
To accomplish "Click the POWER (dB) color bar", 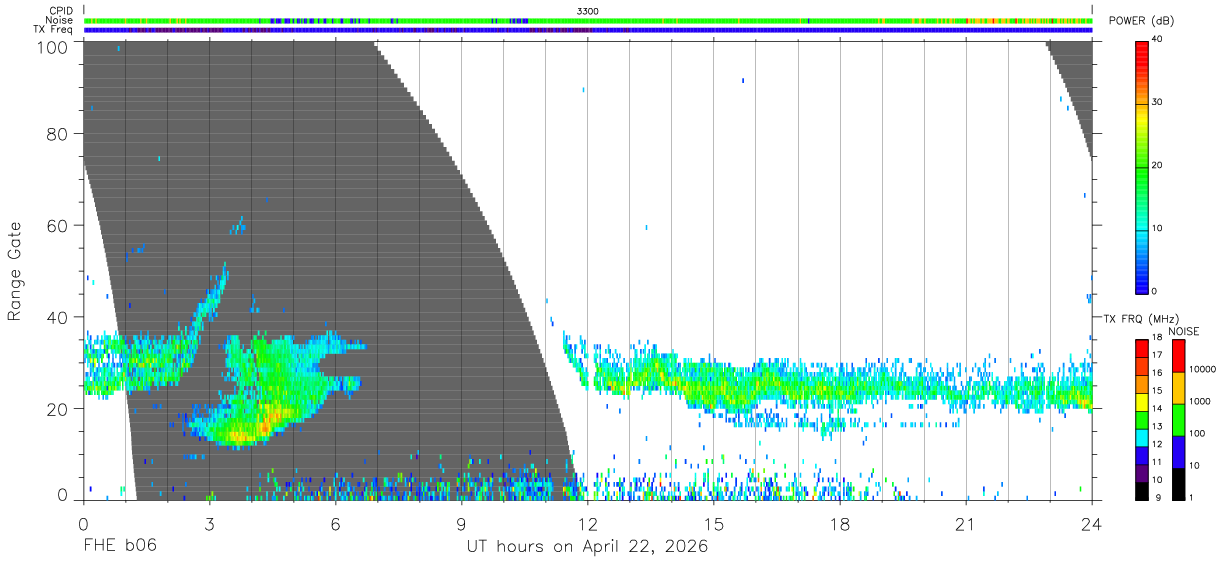I will point(1141,167).
